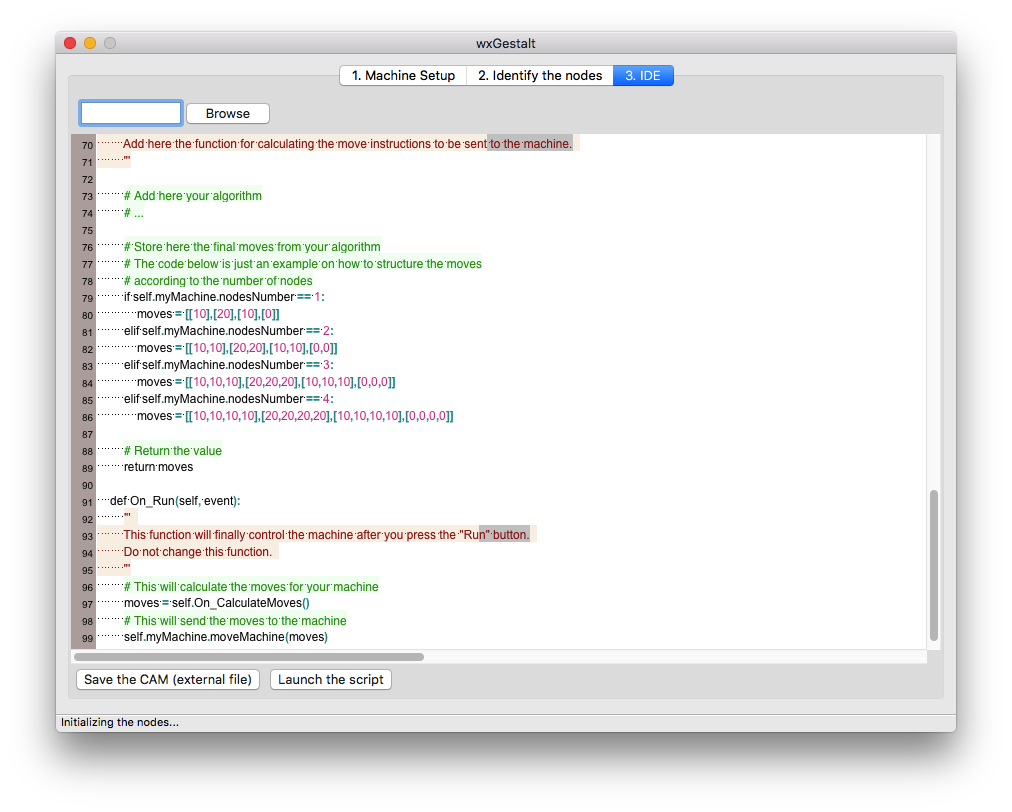Click Save the CAM (external file)
The height and width of the screenshot is (812, 1012).
(x=168, y=680)
